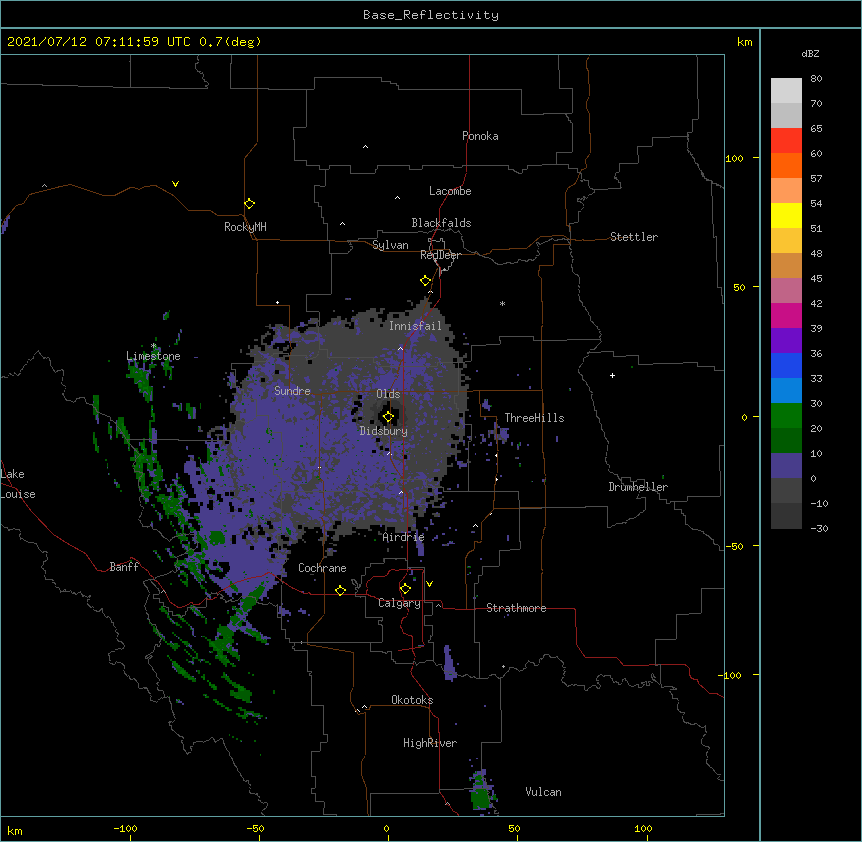Select the red 60–65 dBZ legend swatch
This screenshot has height=842, width=862.
point(786,141)
